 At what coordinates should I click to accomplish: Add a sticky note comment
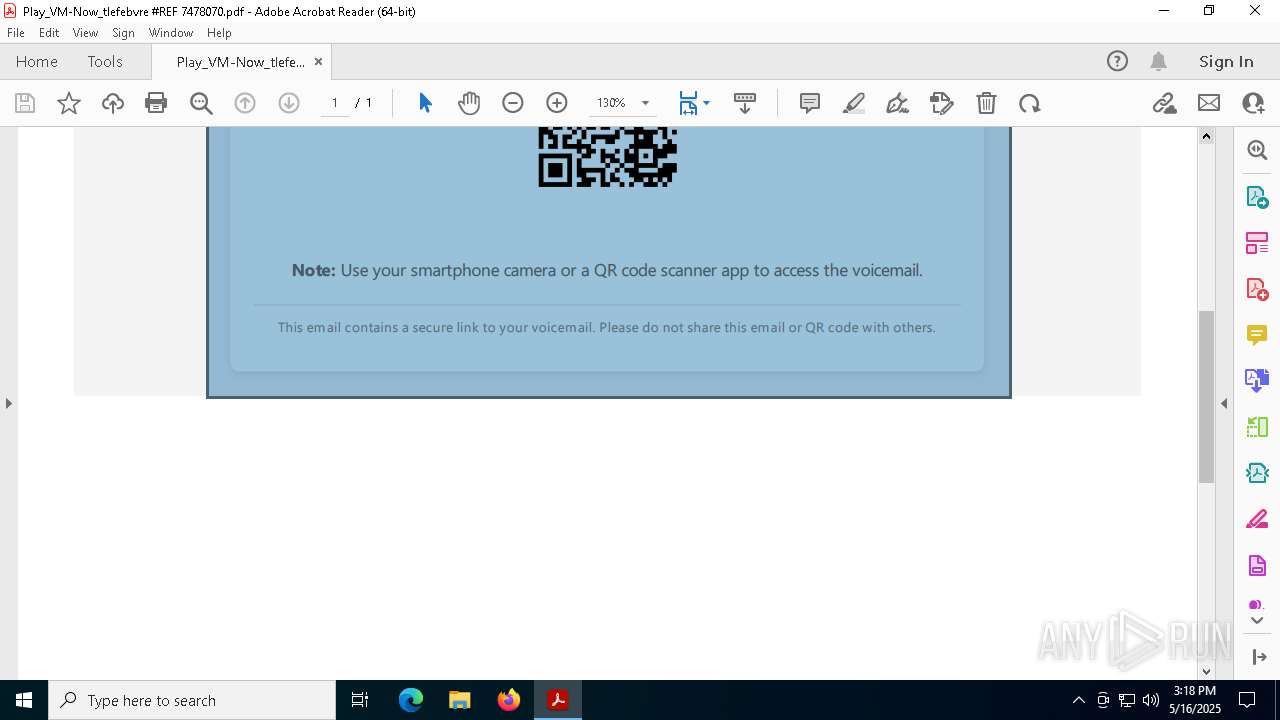810,103
